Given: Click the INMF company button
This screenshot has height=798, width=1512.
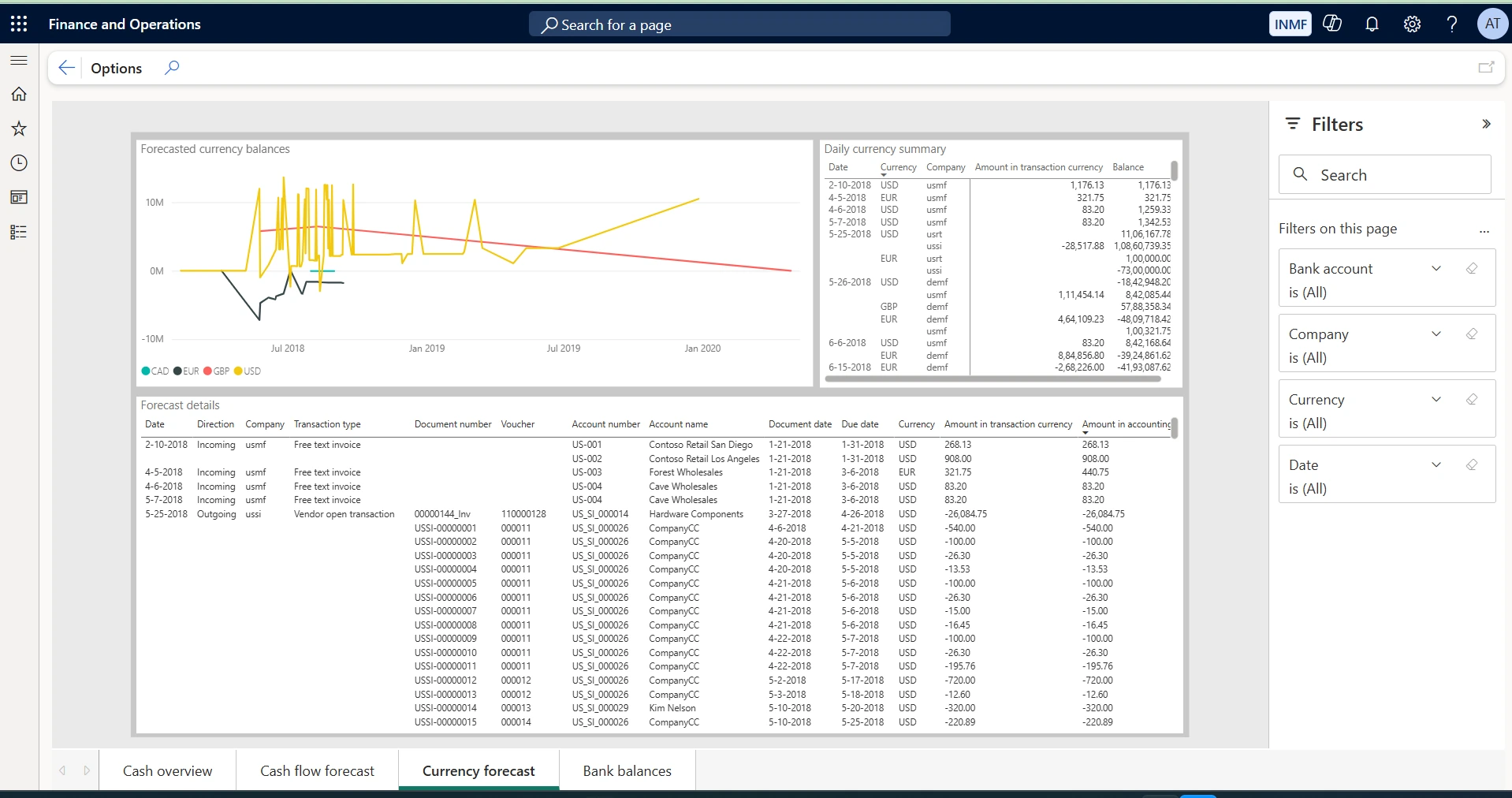Looking at the screenshot, I should [x=1290, y=24].
